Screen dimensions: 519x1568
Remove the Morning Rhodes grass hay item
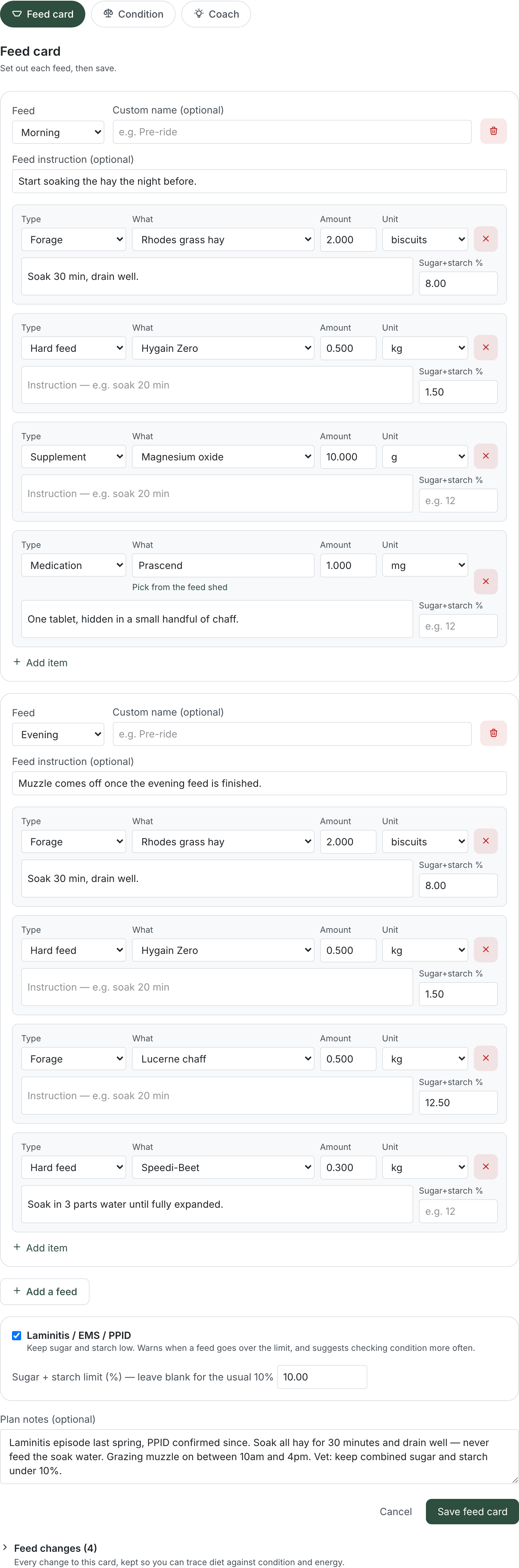pos(486,239)
